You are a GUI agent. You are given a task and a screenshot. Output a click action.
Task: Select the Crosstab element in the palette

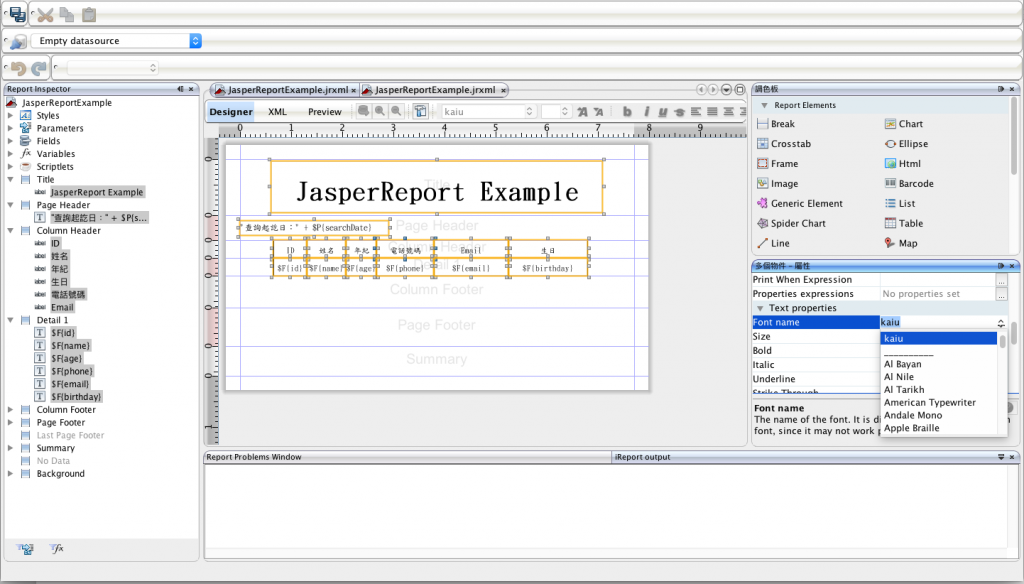pyautogui.click(x=784, y=144)
